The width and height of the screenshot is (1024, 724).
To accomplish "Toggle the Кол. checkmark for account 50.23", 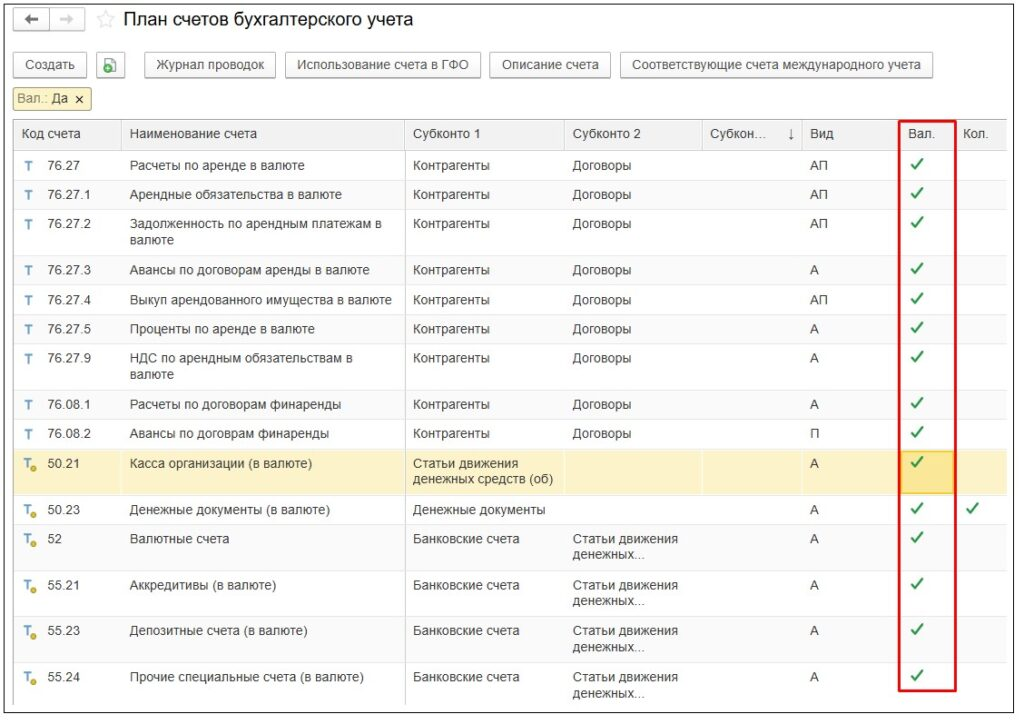I will 972,509.
